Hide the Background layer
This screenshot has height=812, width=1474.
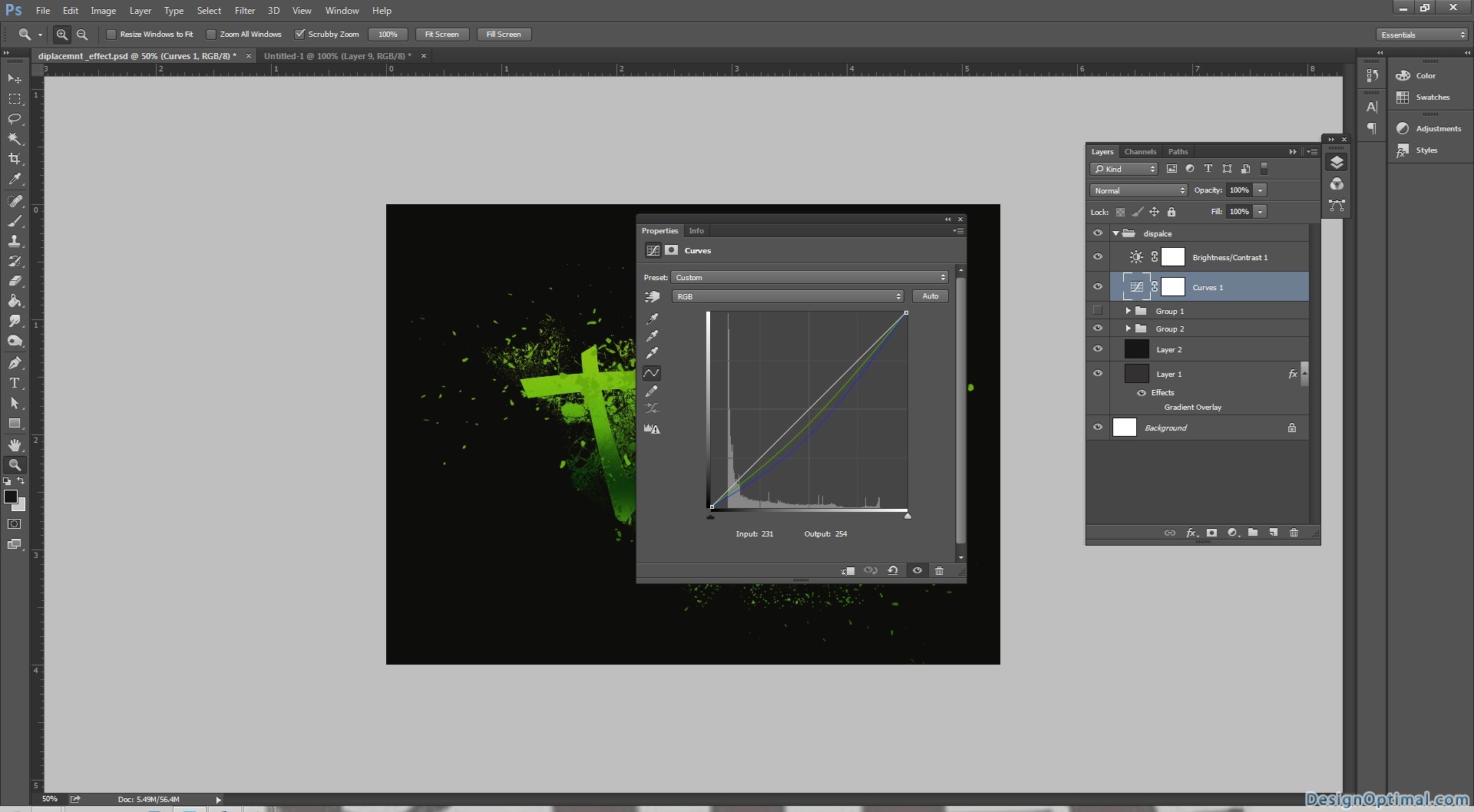pyautogui.click(x=1098, y=427)
